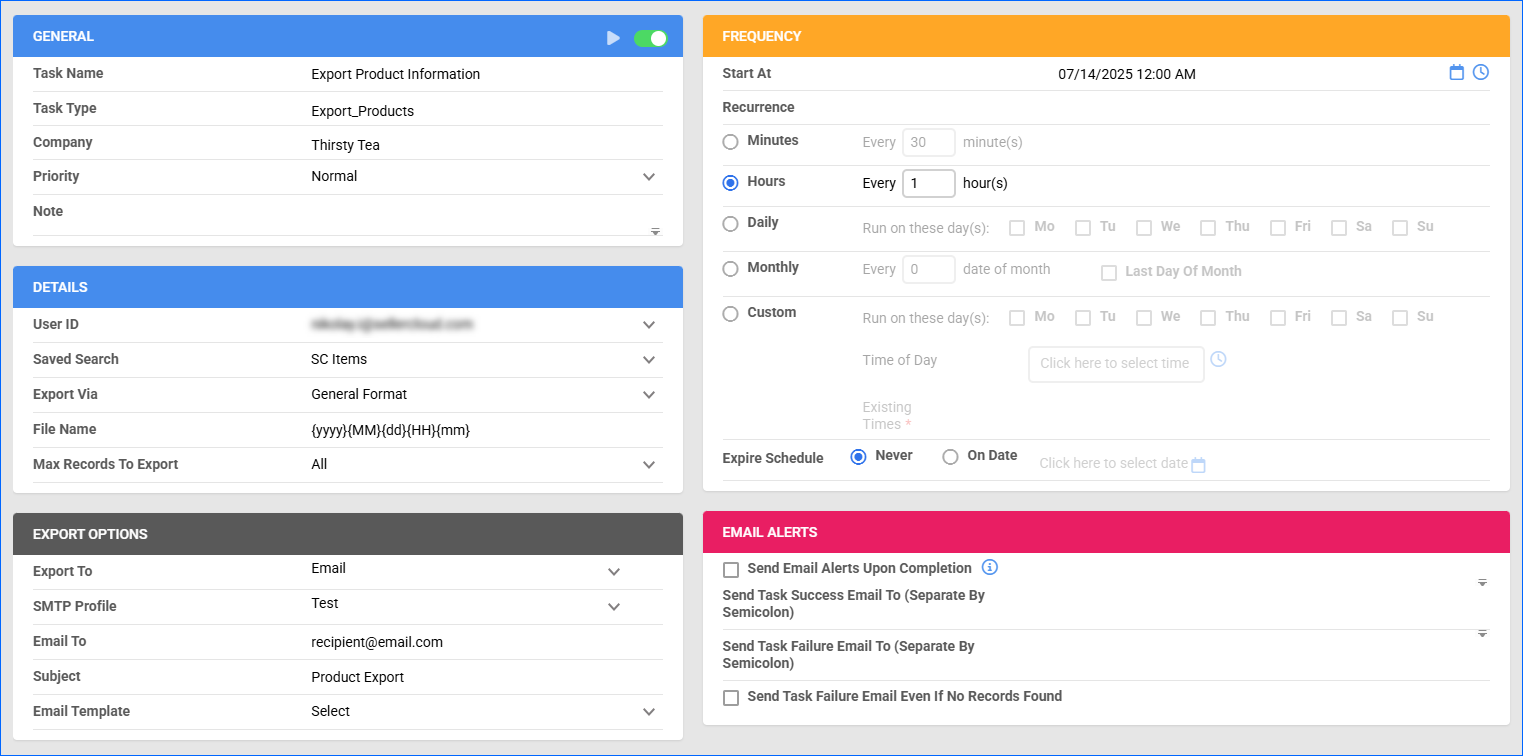
Task: Click the info icon beside Send Email Alerts
Action: 990,568
